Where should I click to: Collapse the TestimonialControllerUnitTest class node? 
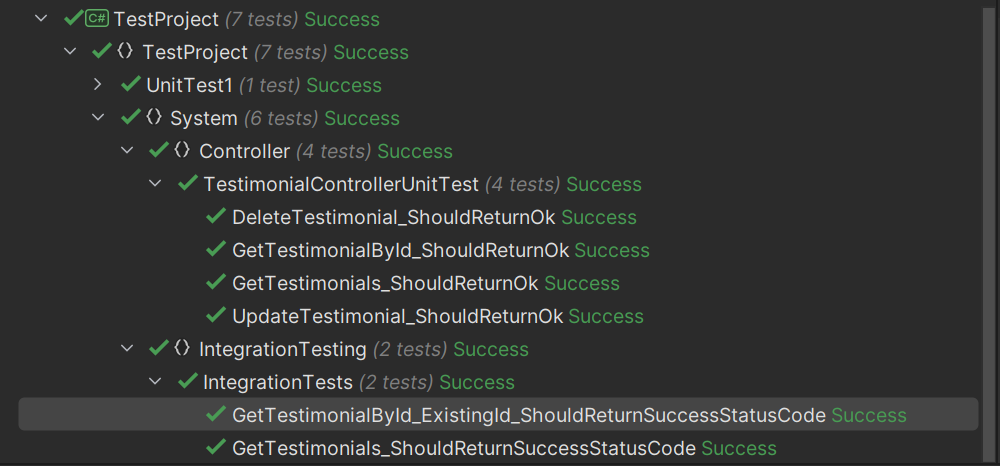pos(155,184)
